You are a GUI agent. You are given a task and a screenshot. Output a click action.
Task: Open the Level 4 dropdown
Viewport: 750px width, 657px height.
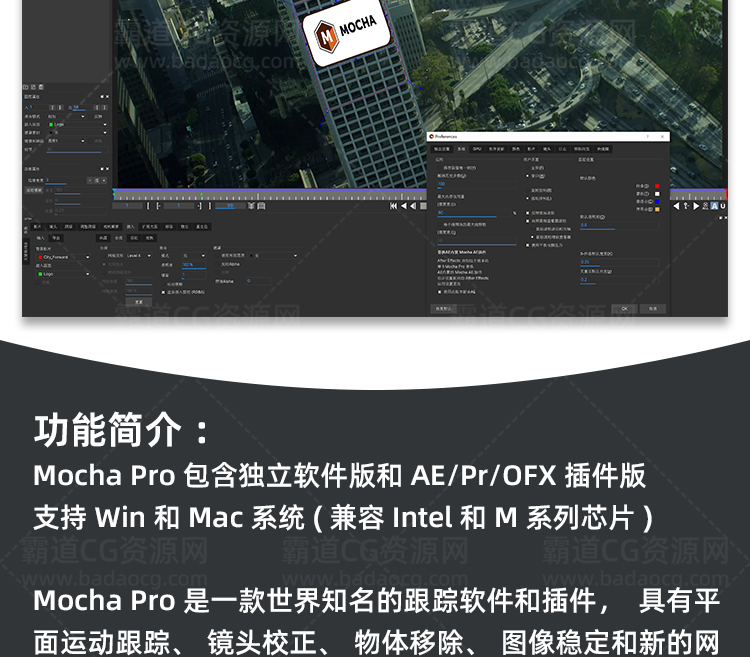[139, 256]
